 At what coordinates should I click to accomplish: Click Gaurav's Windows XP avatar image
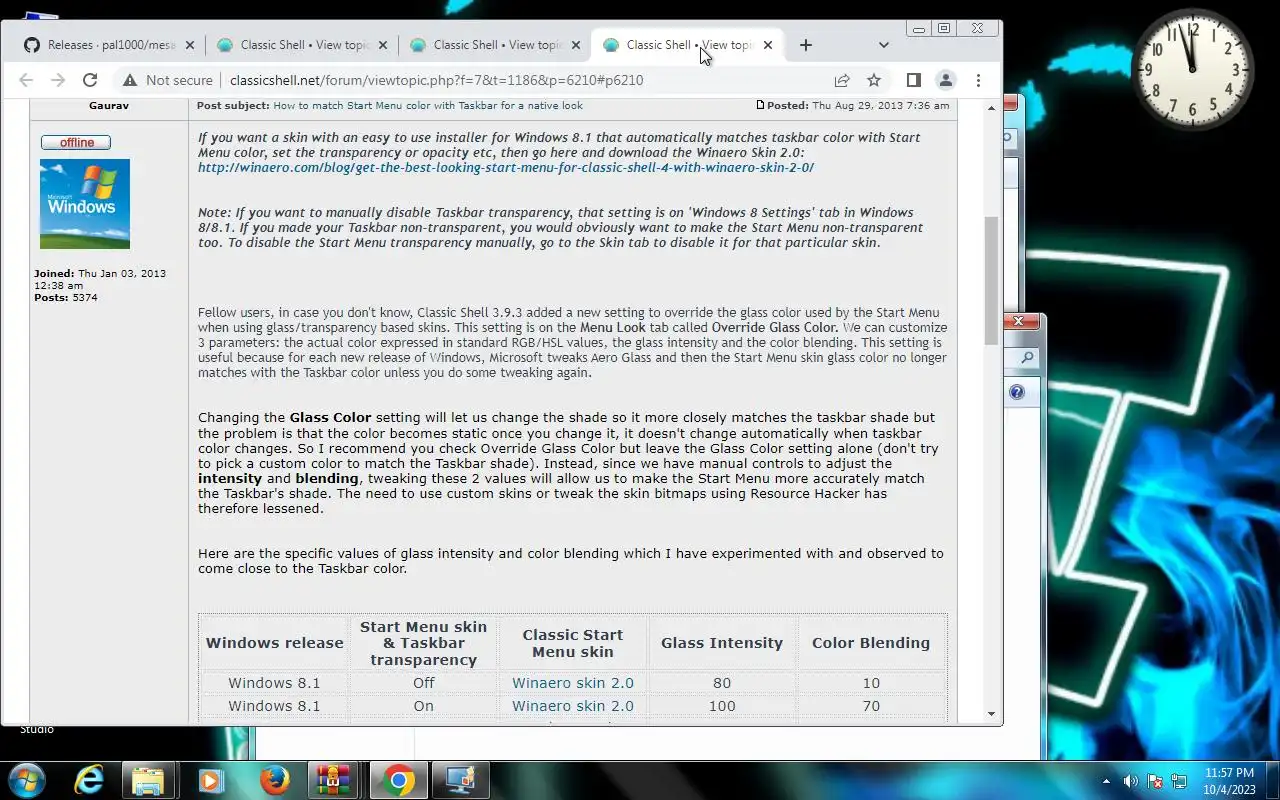pos(85,204)
